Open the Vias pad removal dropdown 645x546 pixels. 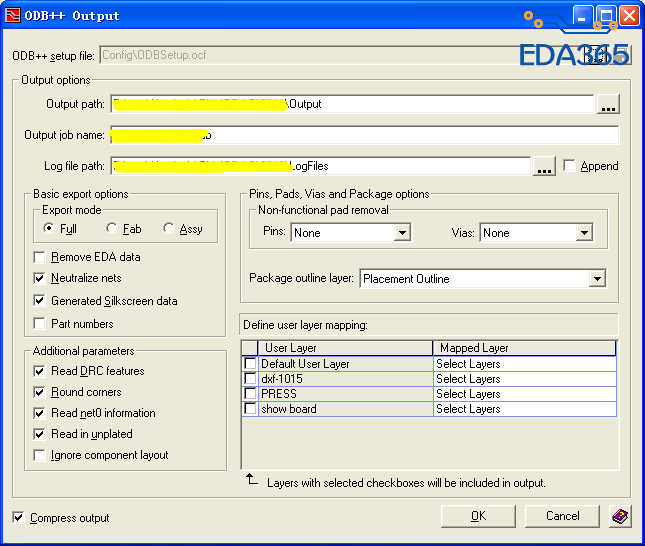click(x=584, y=233)
